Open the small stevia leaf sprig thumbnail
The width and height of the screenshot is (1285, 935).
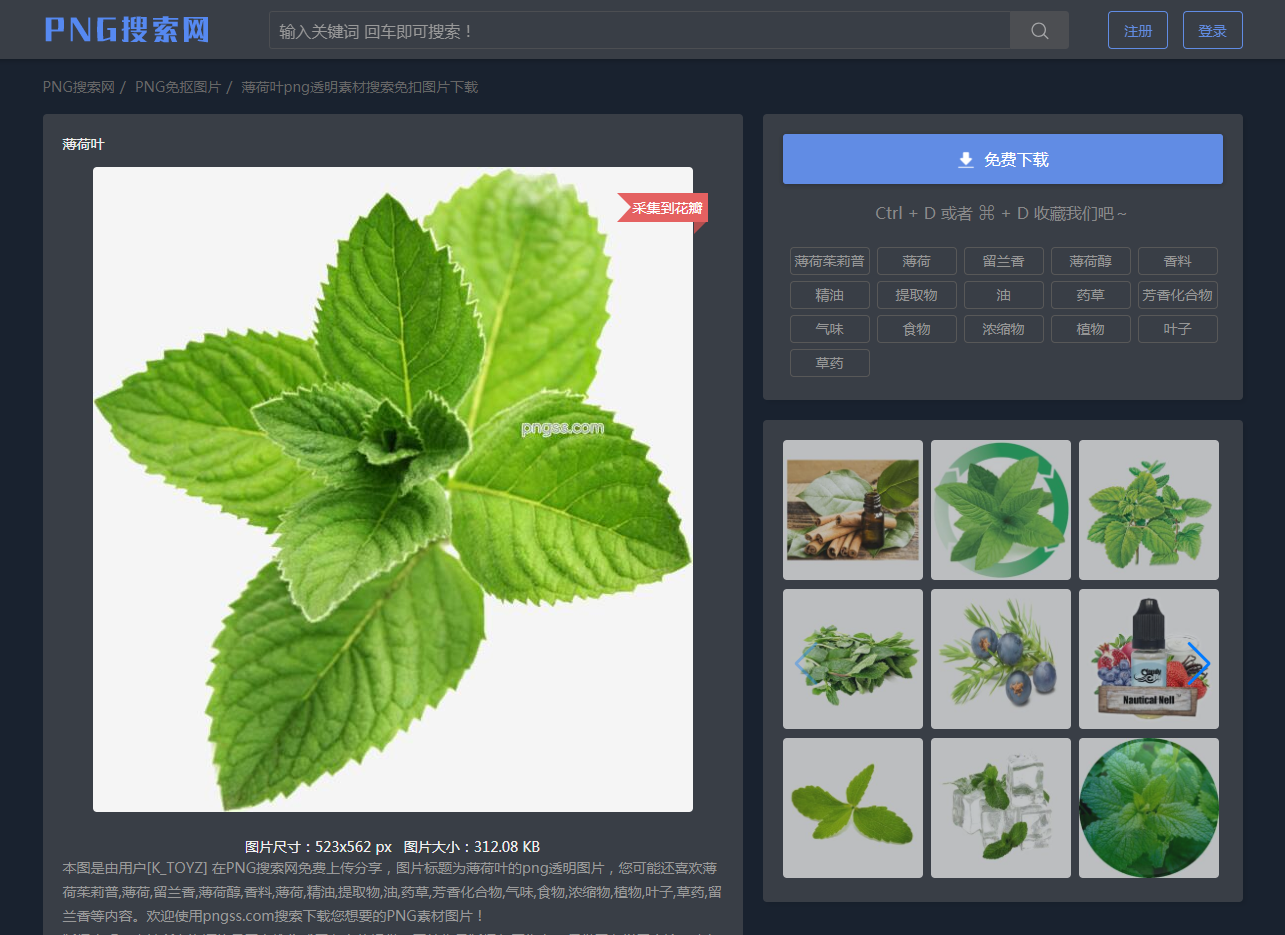853,808
